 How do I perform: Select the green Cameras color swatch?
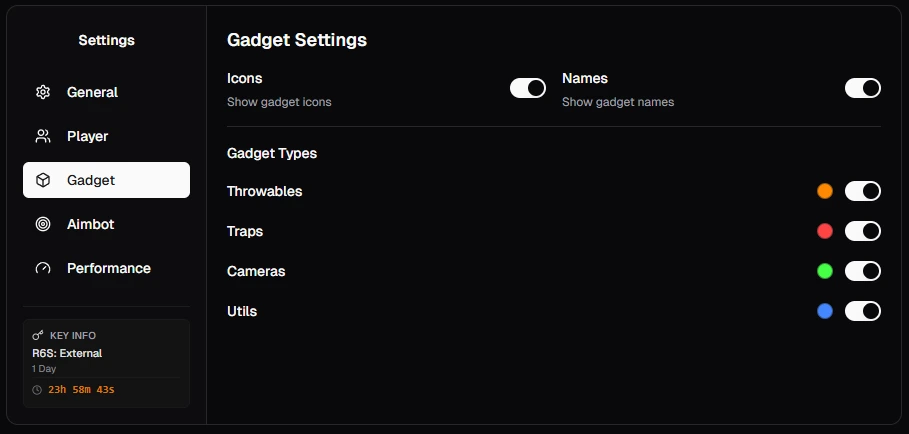[825, 271]
